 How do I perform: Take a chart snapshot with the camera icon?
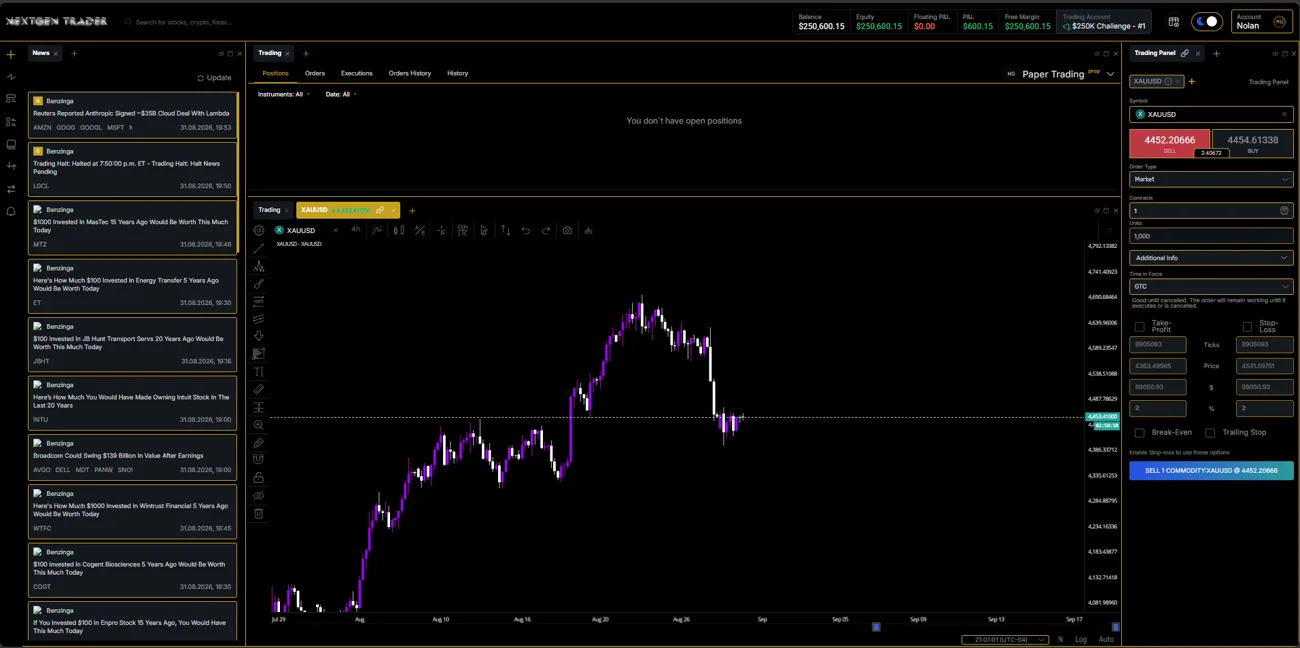tap(567, 230)
